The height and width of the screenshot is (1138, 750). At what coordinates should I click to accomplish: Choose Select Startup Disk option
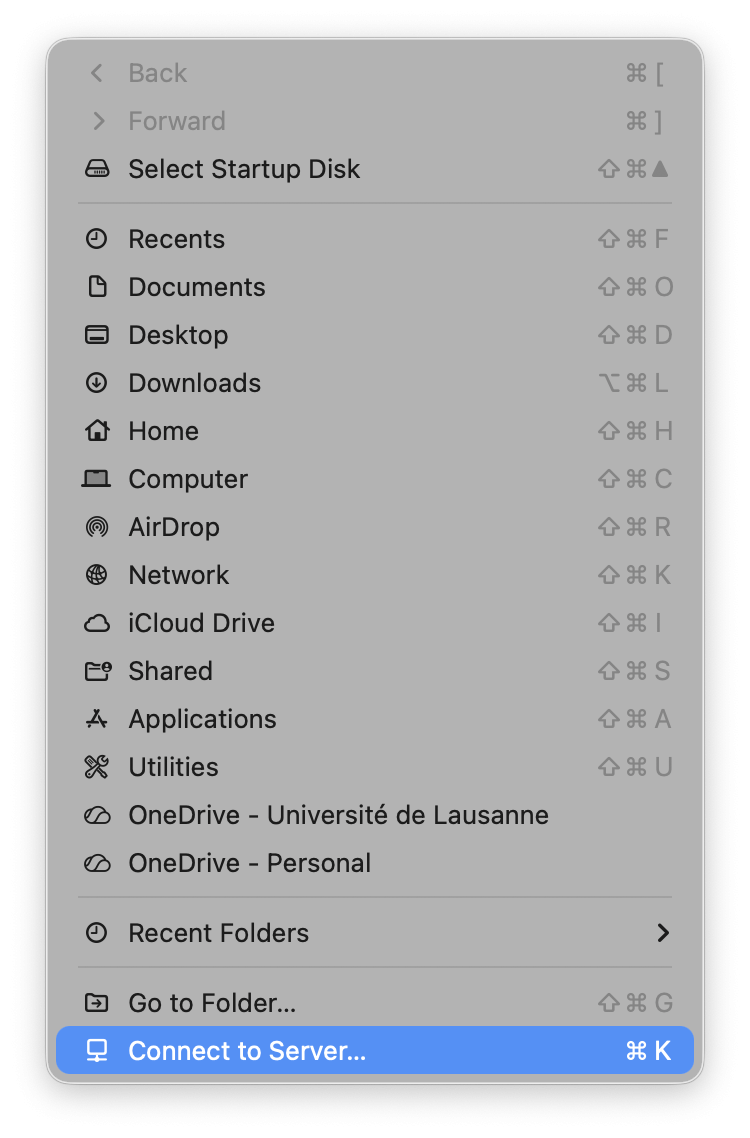coord(244,169)
